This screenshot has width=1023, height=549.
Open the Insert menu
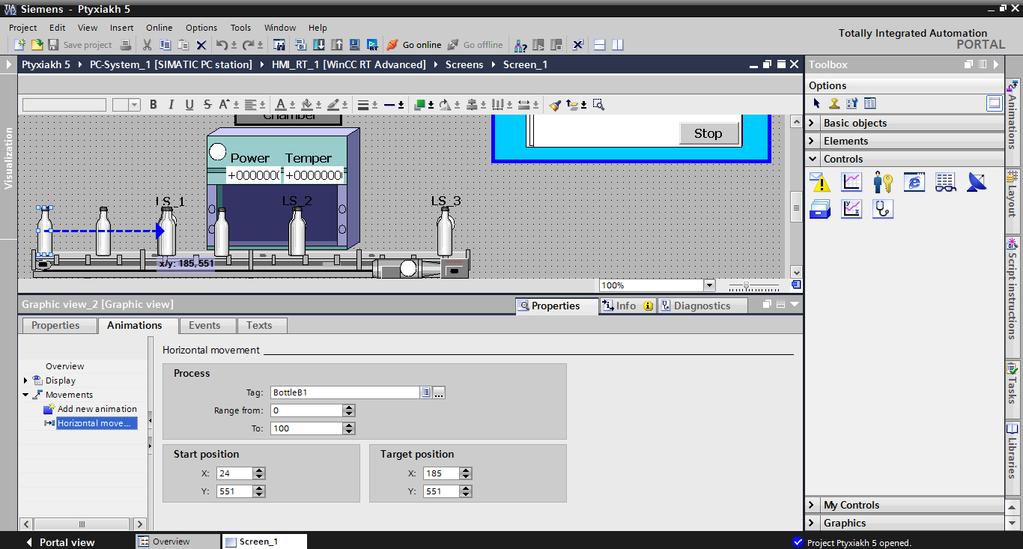click(x=121, y=27)
